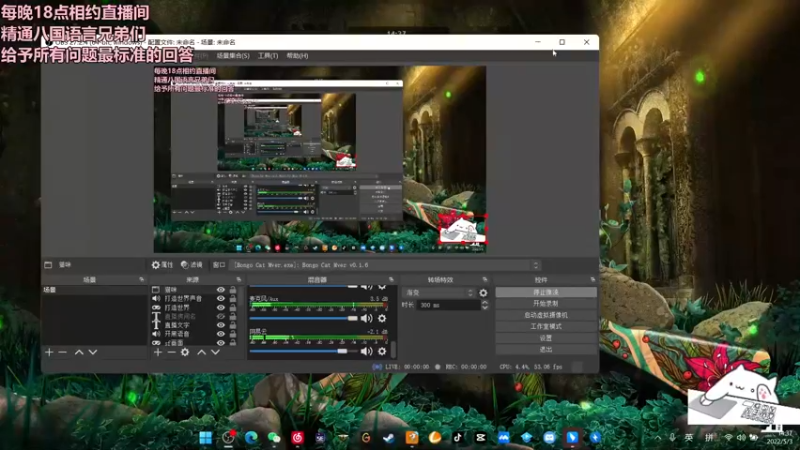Click 退出 to exit OBS
Viewport: 800px width, 450px height.
coord(546,349)
